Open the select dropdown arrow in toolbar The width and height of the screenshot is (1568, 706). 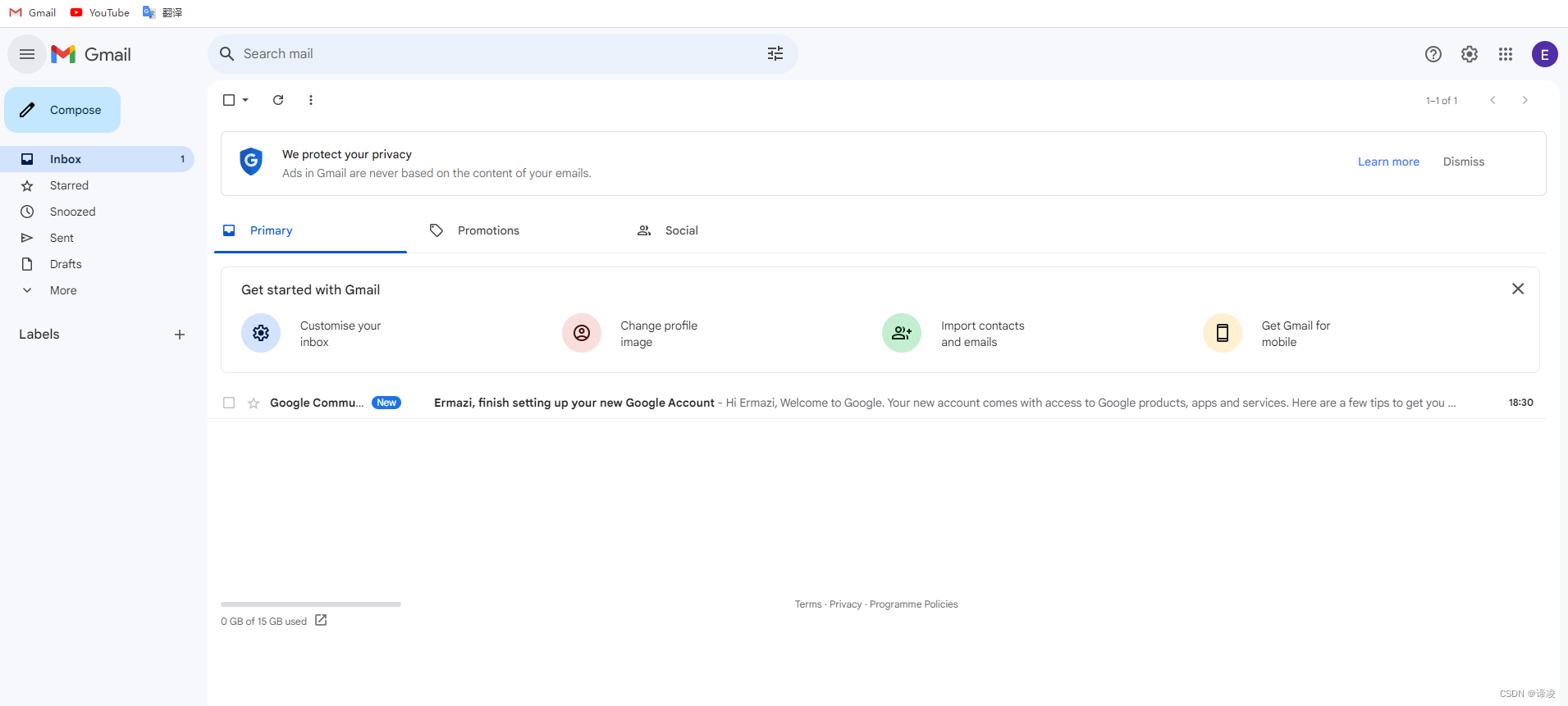coord(245,100)
